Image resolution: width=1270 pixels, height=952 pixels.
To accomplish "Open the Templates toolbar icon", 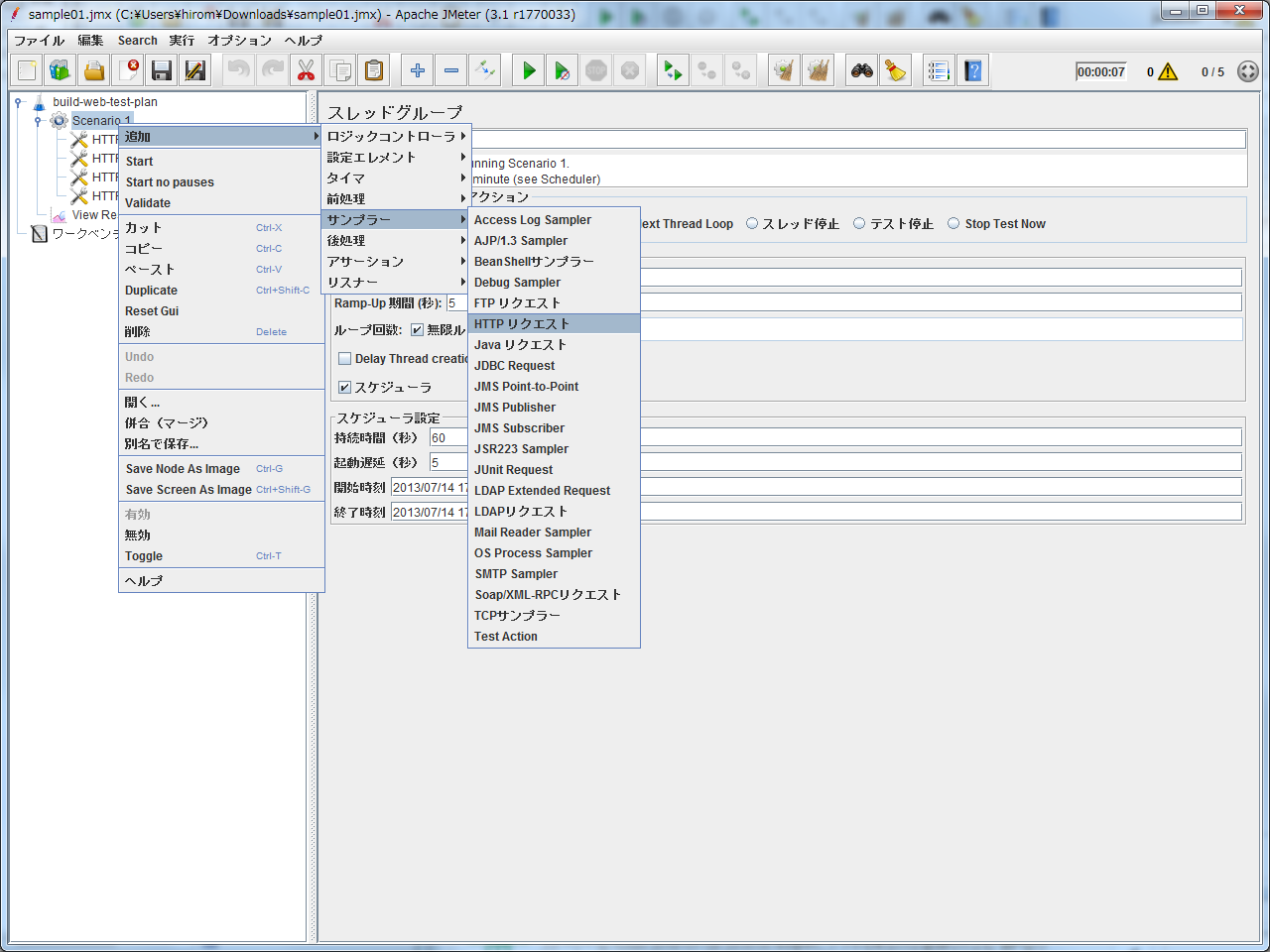I will (x=61, y=70).
